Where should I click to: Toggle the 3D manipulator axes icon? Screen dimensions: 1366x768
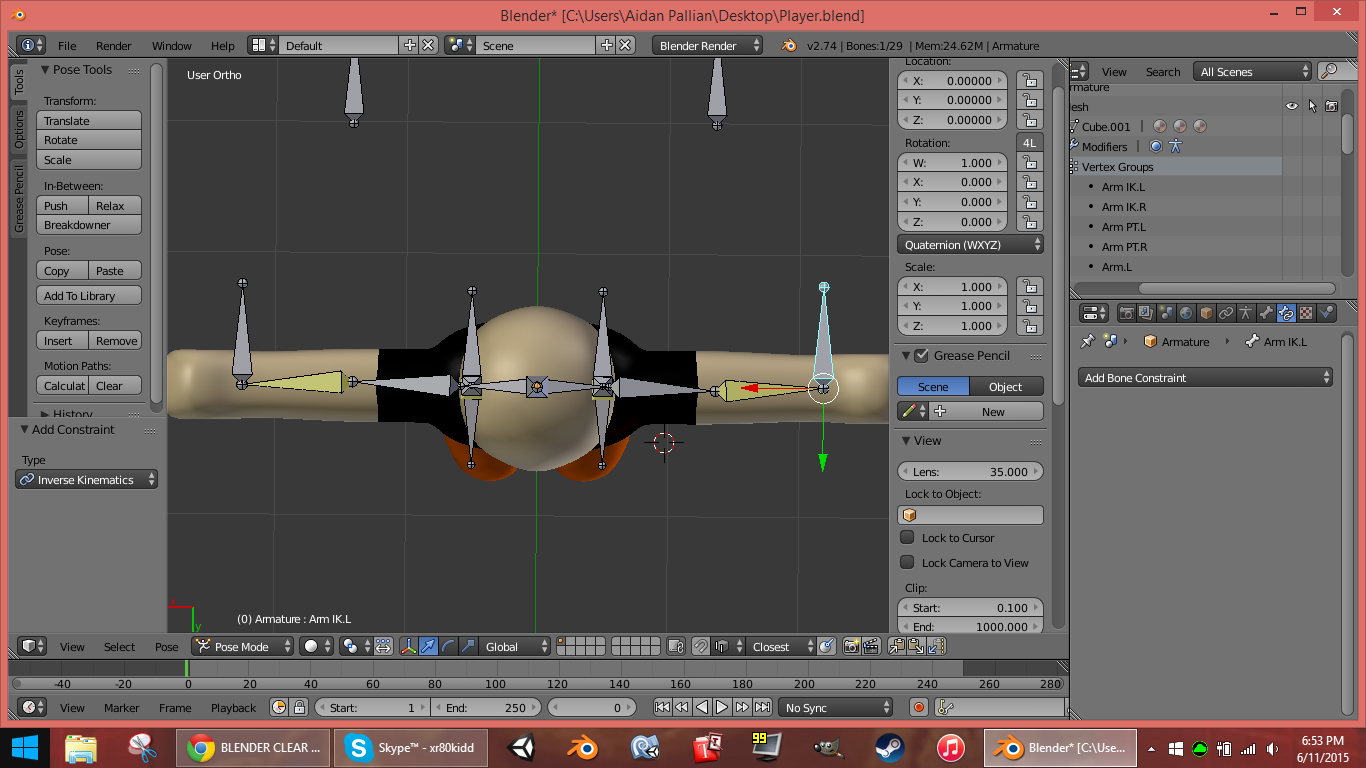(x=408, y=646)
